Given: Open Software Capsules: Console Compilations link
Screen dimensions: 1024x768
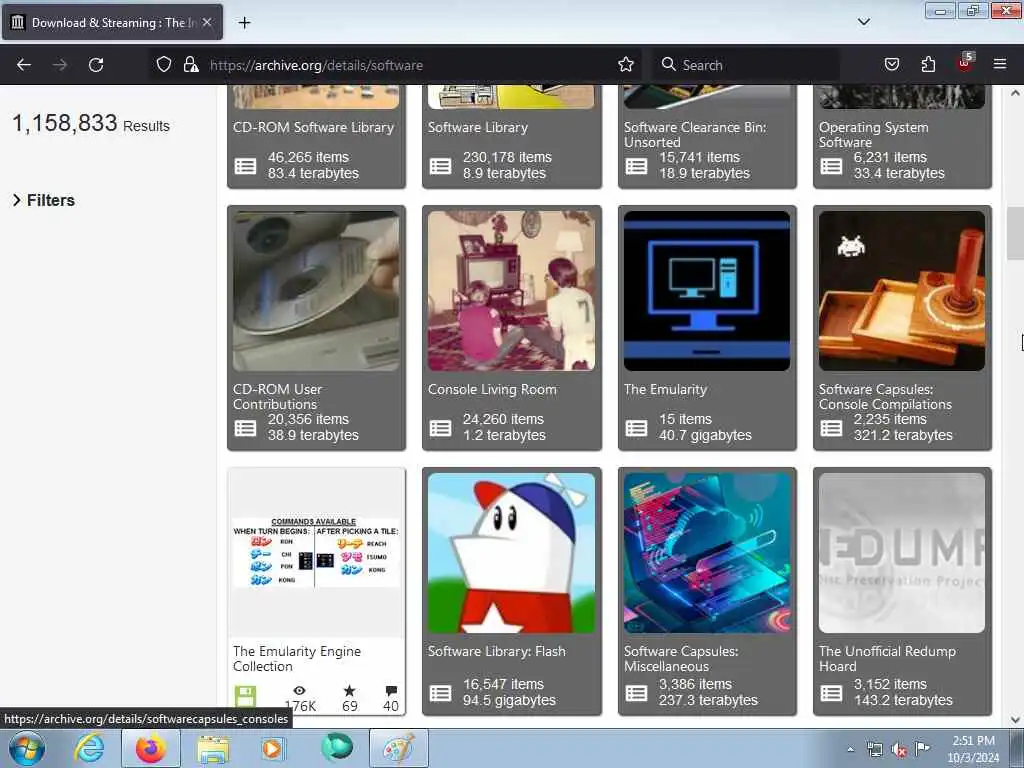Looking at the screenshot, I should point(886,396).
